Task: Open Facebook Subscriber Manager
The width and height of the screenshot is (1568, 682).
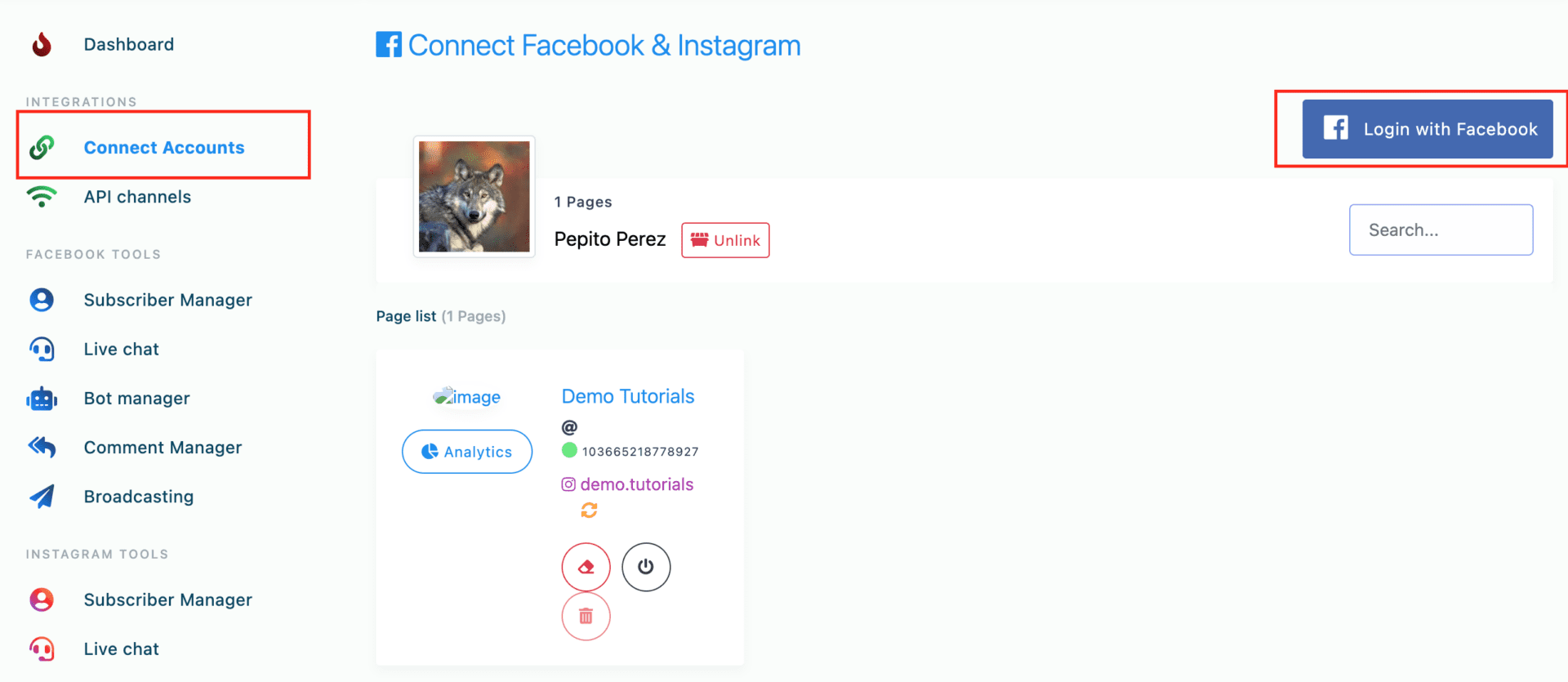Action: [x=167, y=300]
